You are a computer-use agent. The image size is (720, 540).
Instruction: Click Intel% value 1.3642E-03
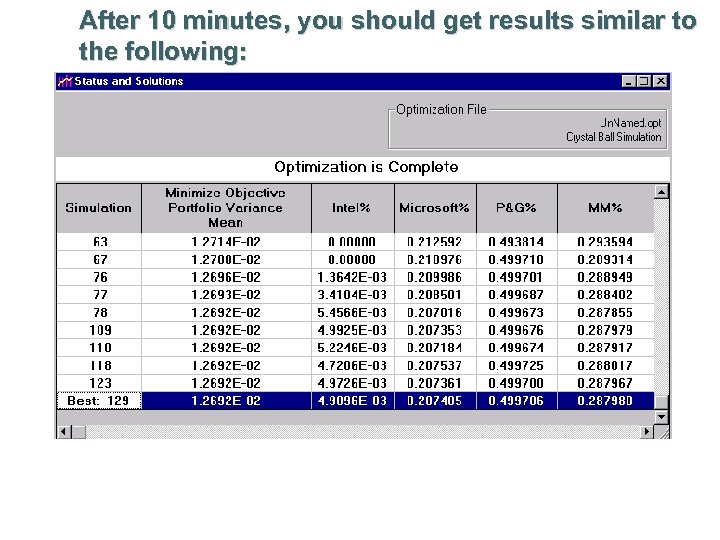(x=352, y=277)
